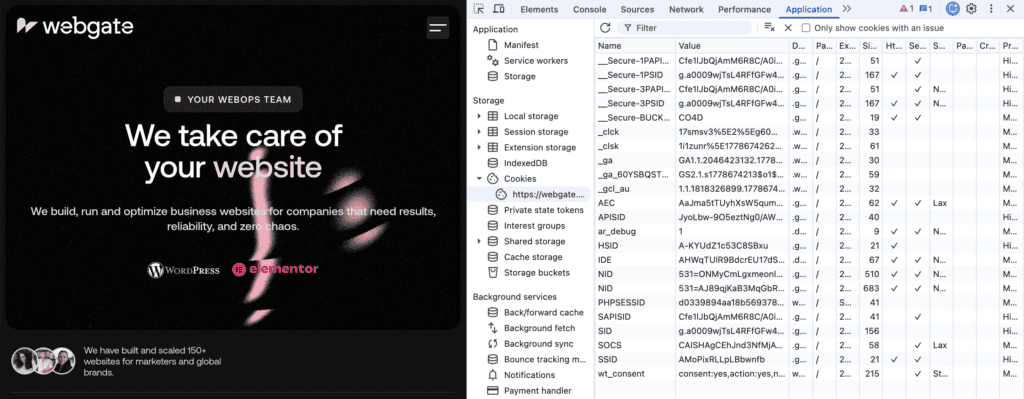1024x399 pixels.
Task: Open the DevTools three-dot menu
Action: [x=991, y=9]
